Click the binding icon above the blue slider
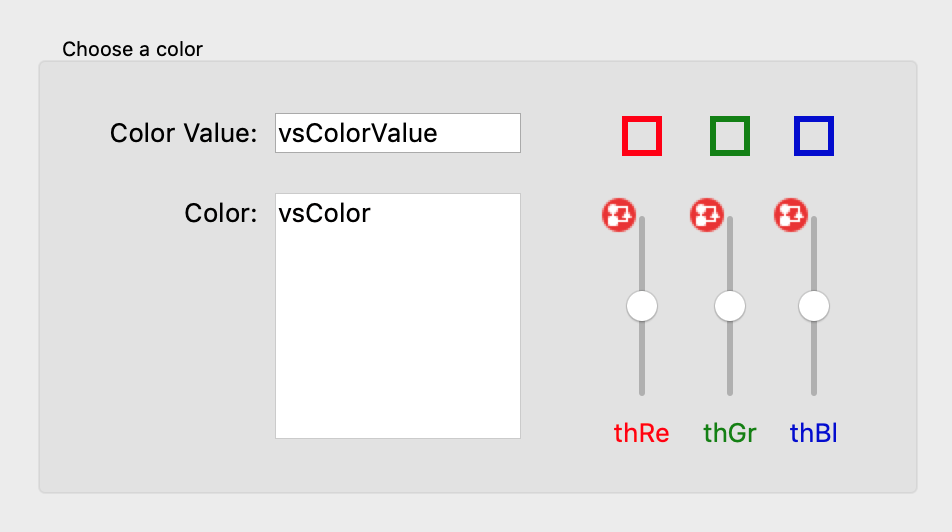This screenshot has width=952, height=532. point(791,214)
